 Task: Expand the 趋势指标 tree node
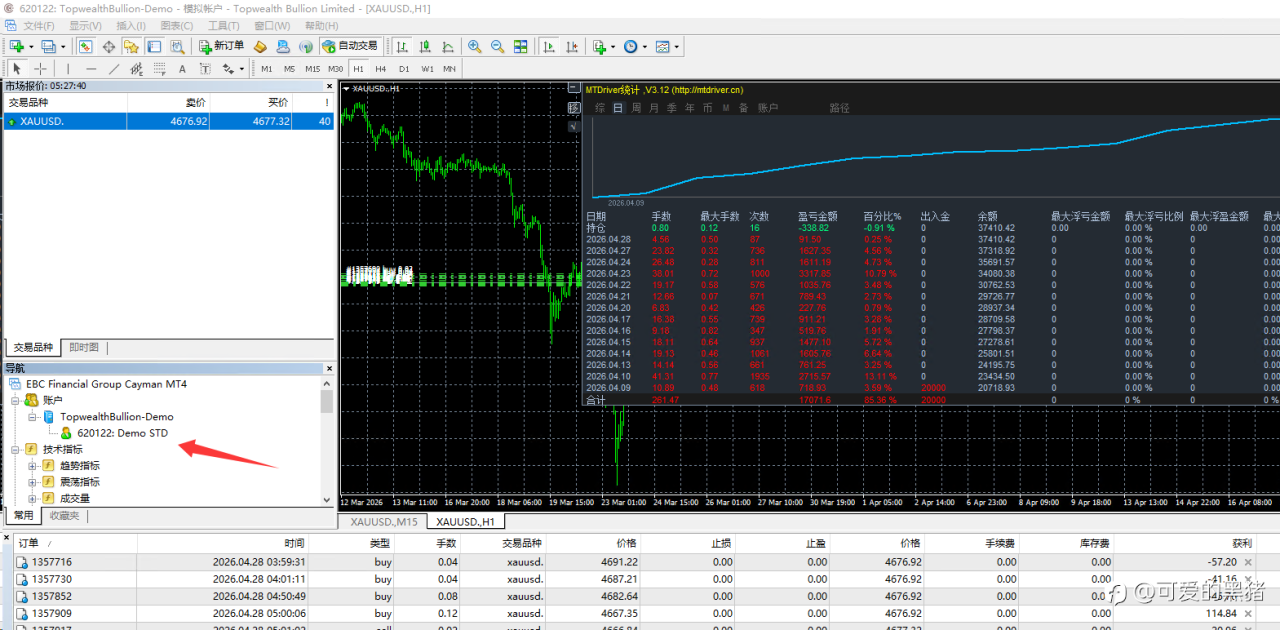pos(33,466)
